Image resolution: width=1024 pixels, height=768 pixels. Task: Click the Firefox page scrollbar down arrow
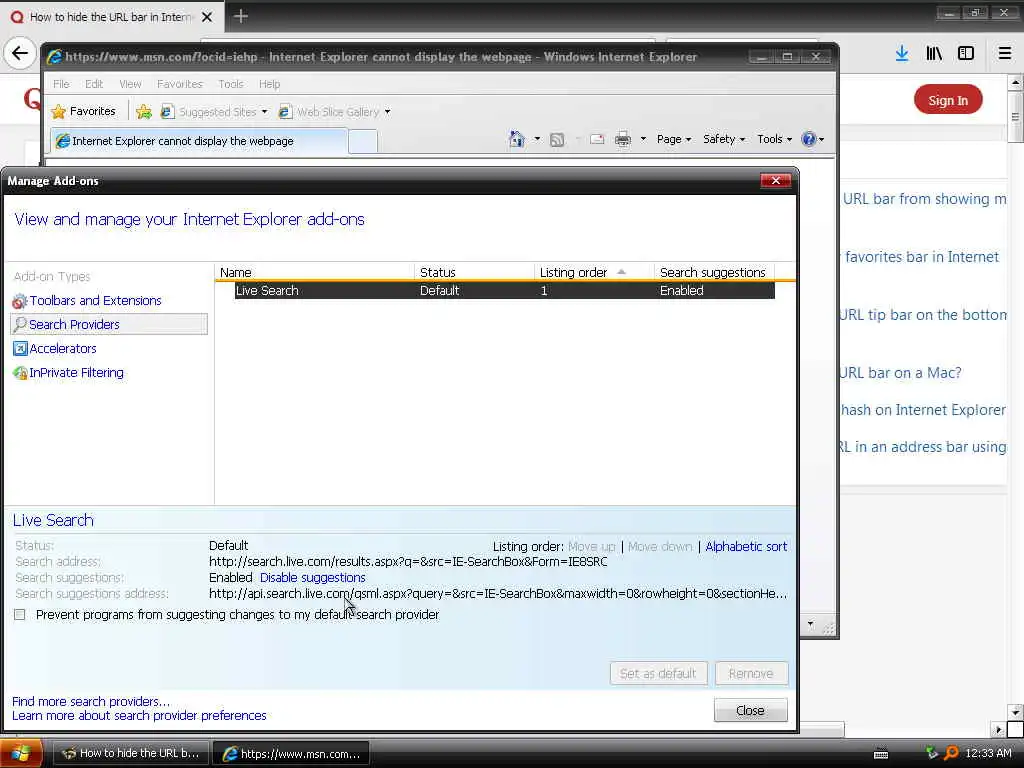tap(1016, 712)
